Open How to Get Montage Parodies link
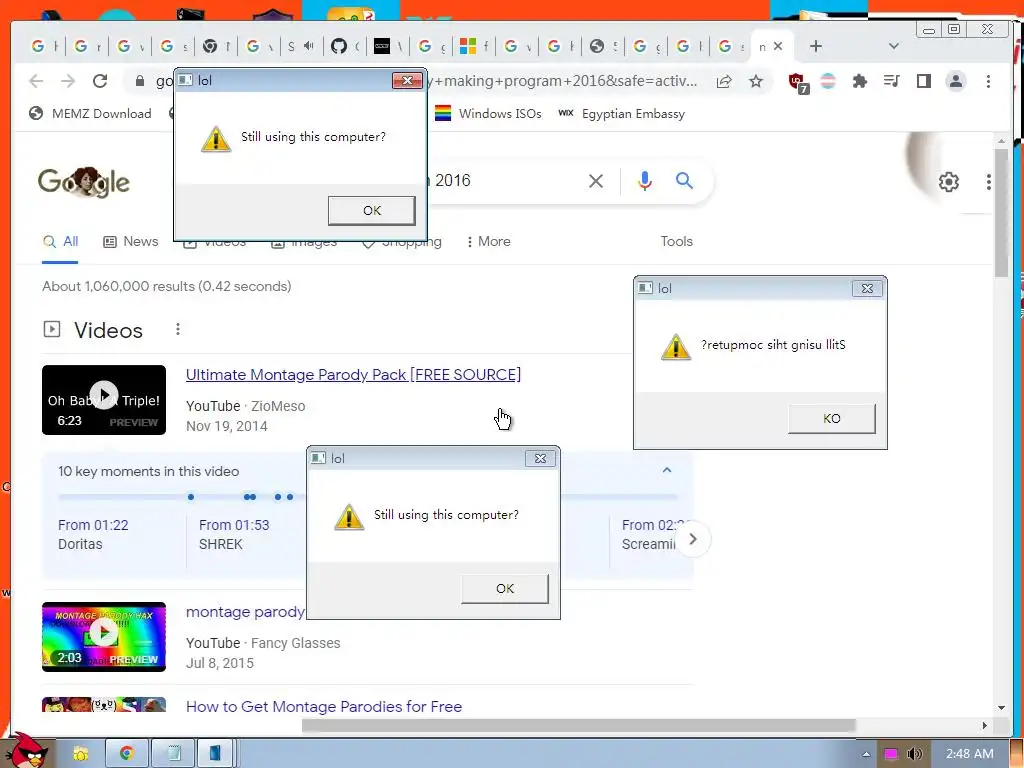This screenshot has height=768, width=1024. [x=324, y=707]
